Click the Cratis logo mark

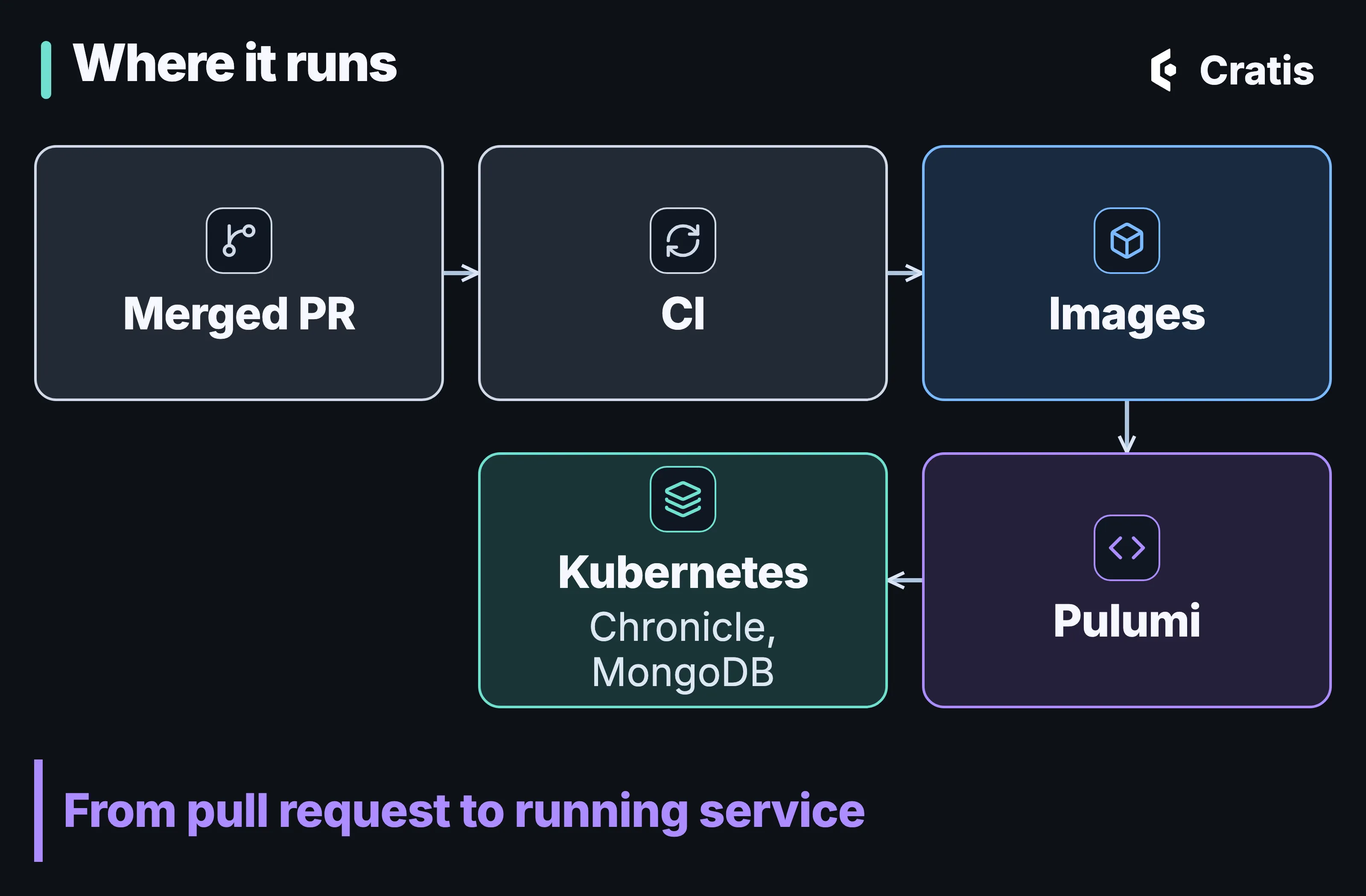point(1163,70)
